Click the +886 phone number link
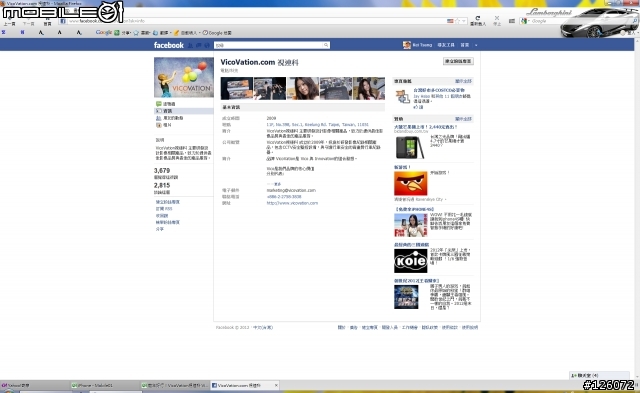 [284, 197]
